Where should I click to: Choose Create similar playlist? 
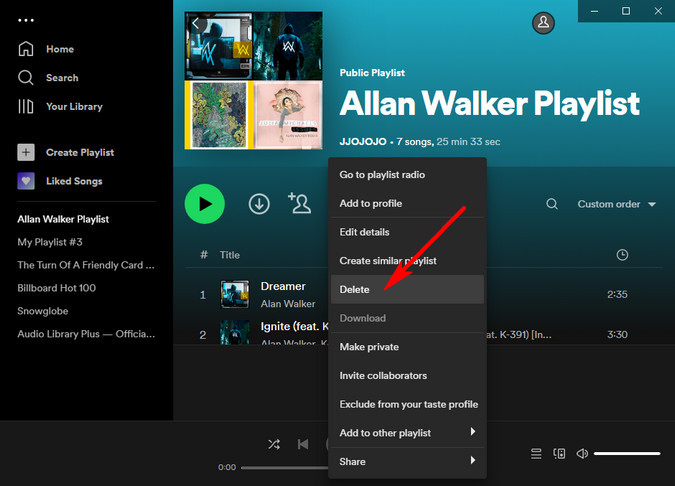pyautogui.click(x=407, y=261)
